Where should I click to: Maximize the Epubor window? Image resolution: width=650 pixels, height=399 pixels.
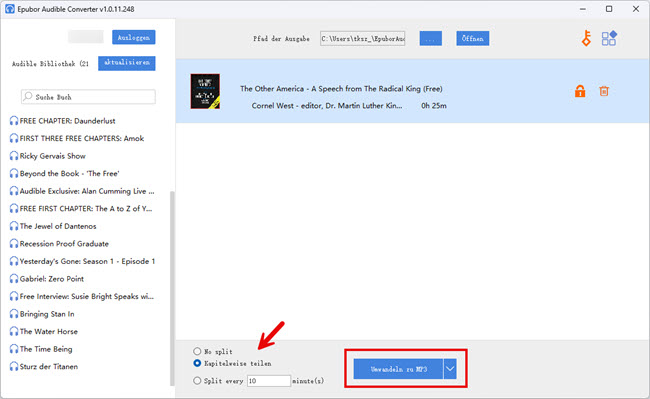[x=609, y=9]
